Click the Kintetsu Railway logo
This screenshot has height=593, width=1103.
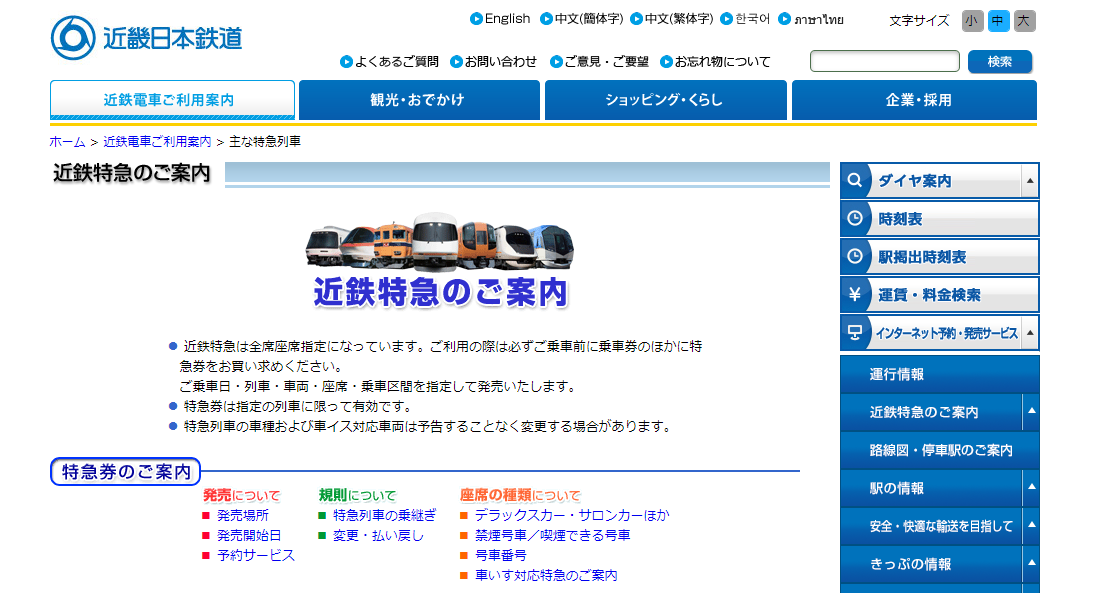[146, 38]
